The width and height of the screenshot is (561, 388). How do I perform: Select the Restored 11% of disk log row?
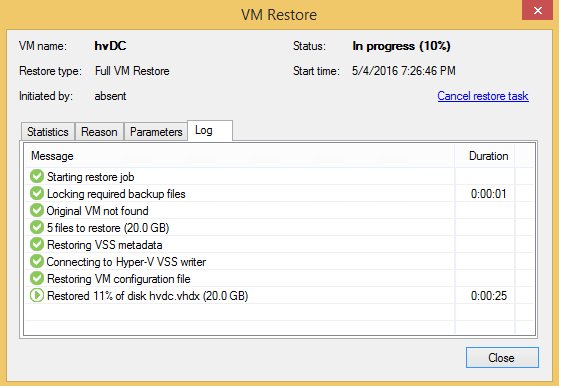(279, 296)
